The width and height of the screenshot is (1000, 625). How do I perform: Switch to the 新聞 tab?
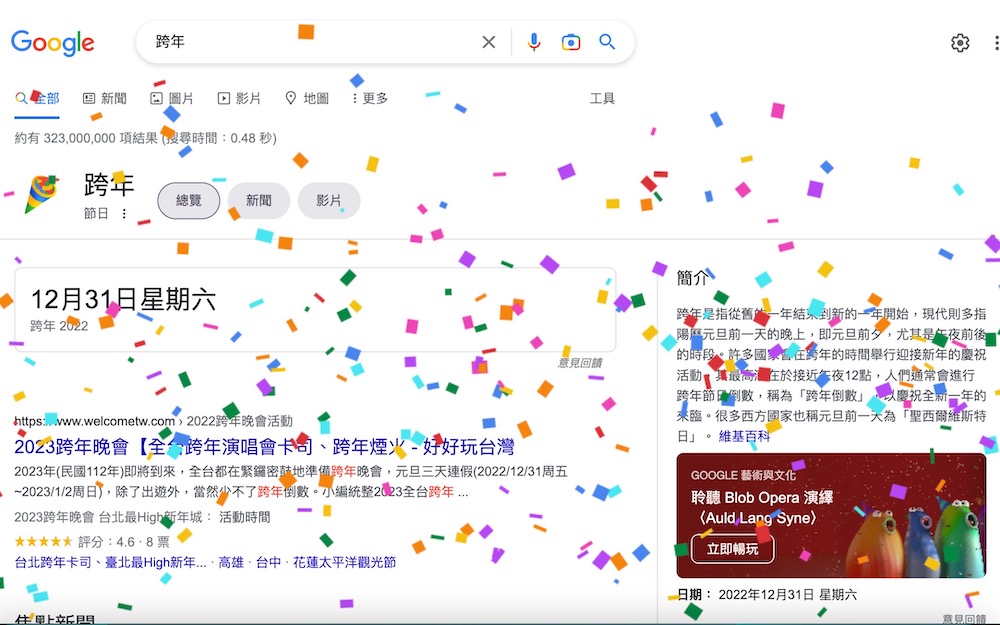[105, 98]
